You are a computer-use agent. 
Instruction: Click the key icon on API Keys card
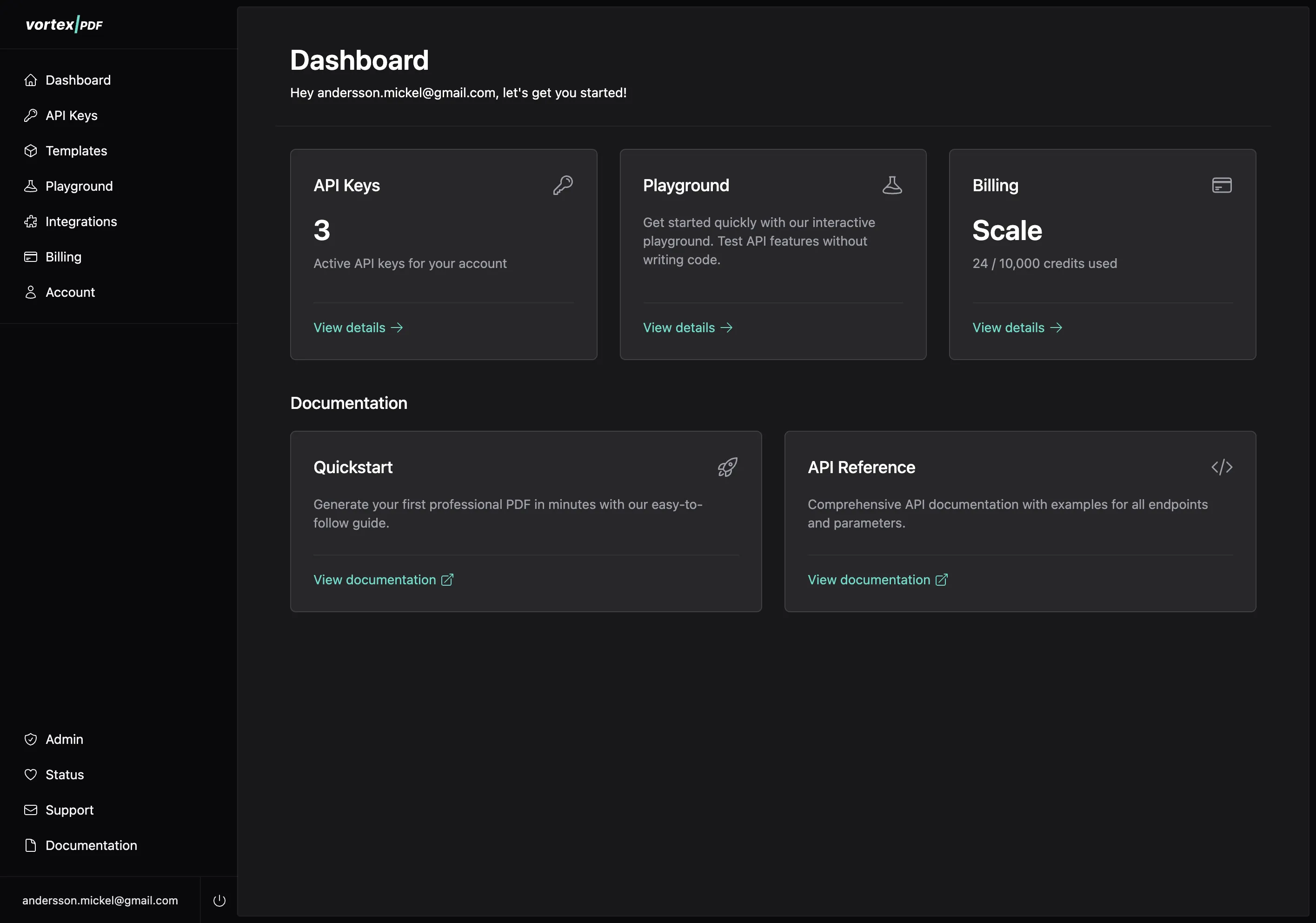click(x=563, y=185)
